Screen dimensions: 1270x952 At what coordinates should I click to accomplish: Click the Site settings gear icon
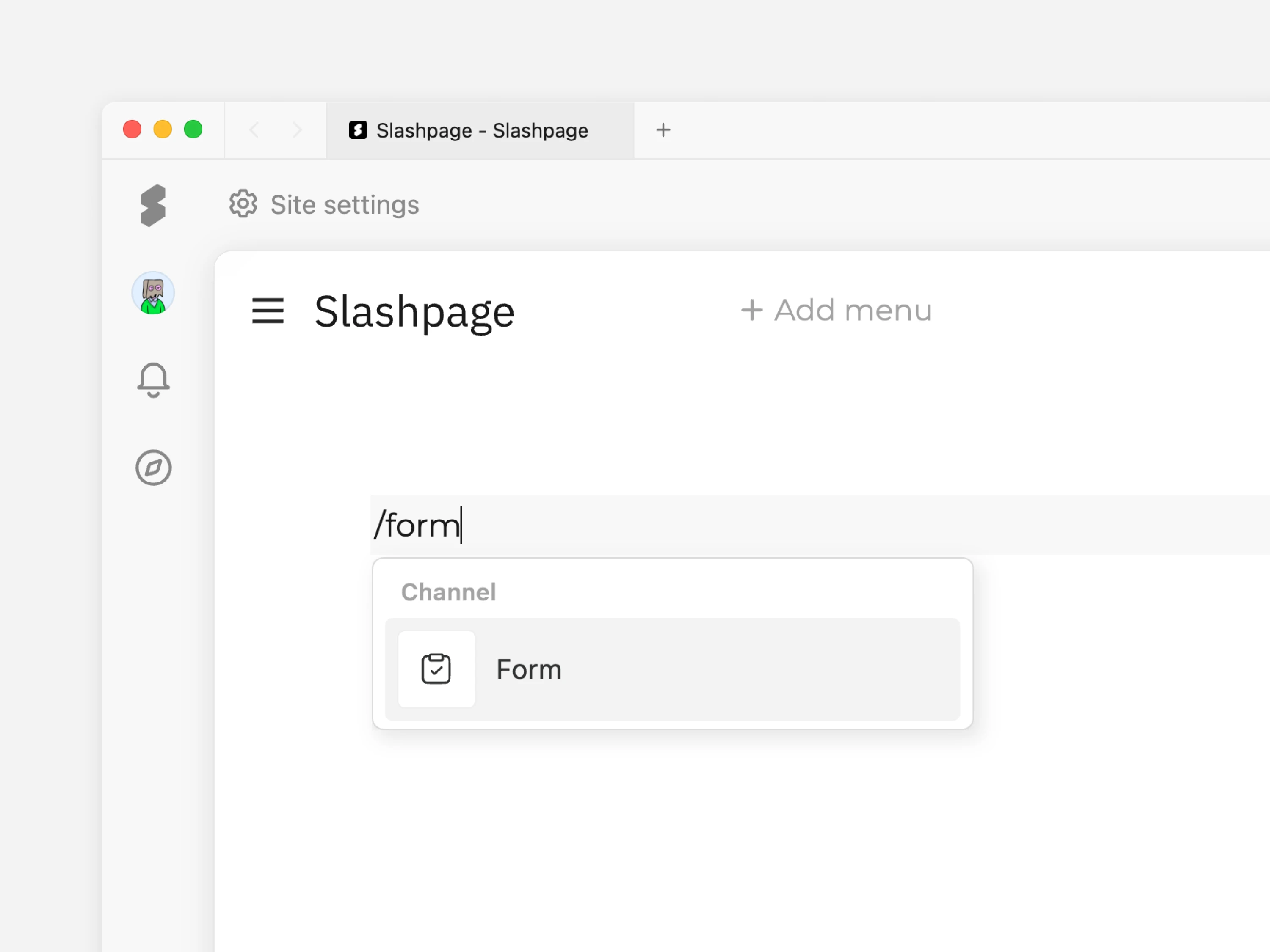coord(243,204)
